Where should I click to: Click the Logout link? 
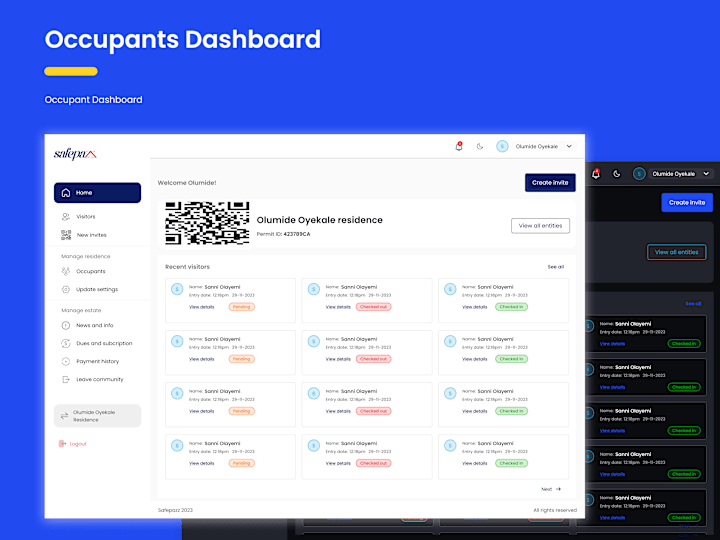(73, 444)
